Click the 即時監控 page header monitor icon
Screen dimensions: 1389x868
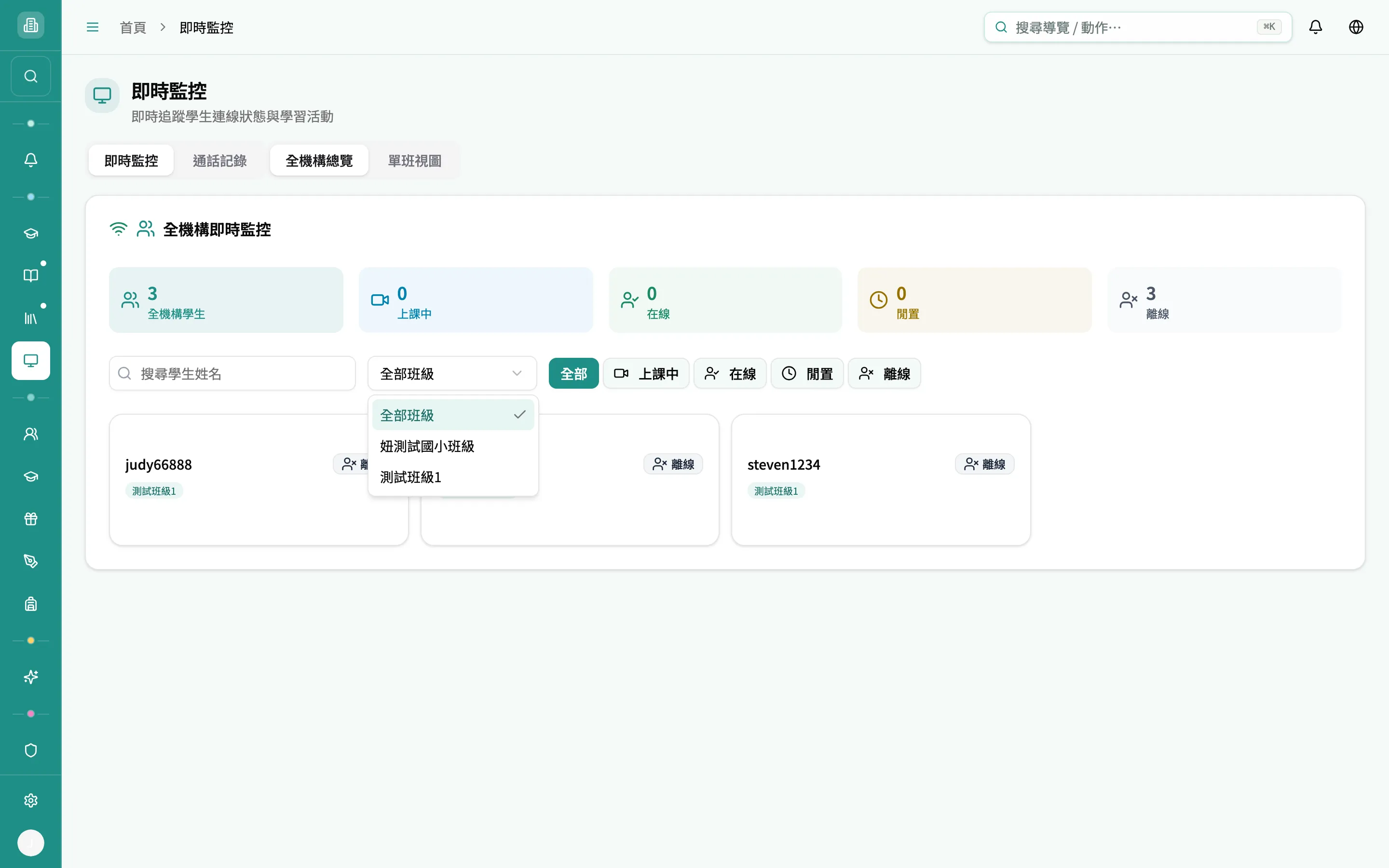[102, 95]
